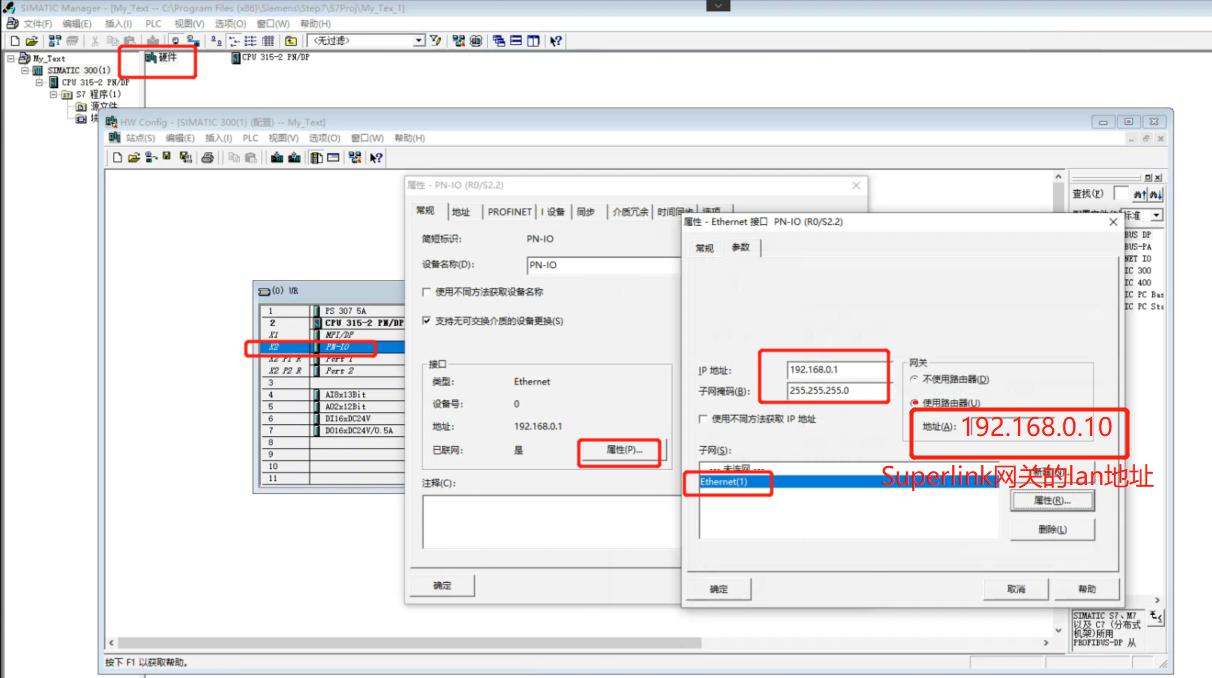Click the pin icon in catalog bottom panel

1157,617
